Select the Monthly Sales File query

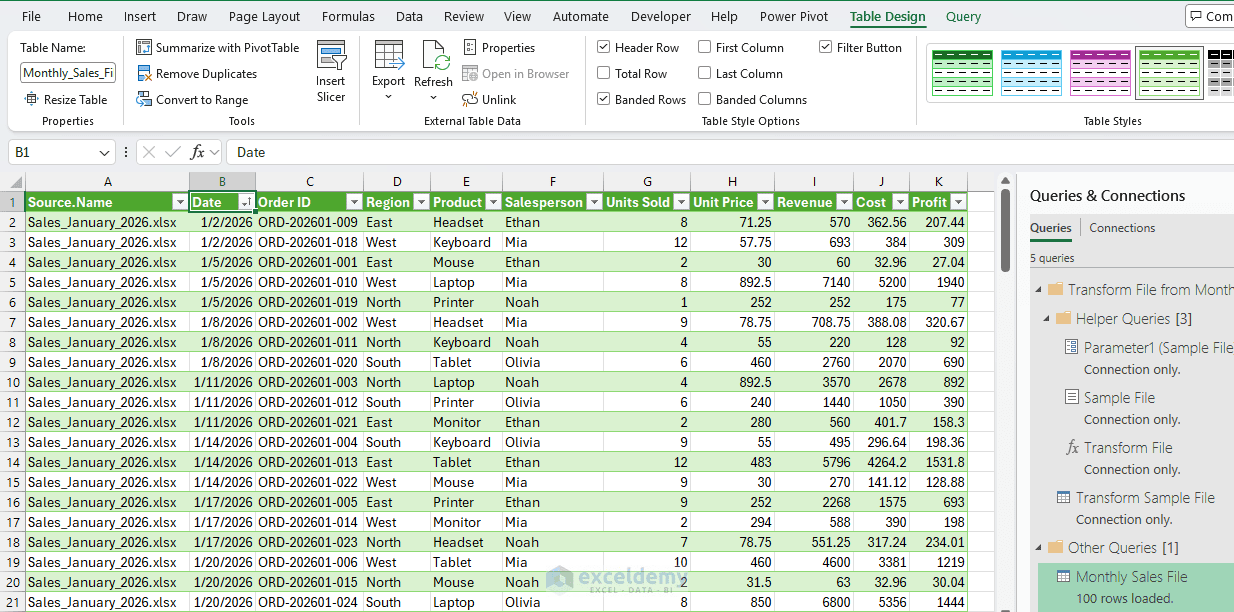point(1136,587)
